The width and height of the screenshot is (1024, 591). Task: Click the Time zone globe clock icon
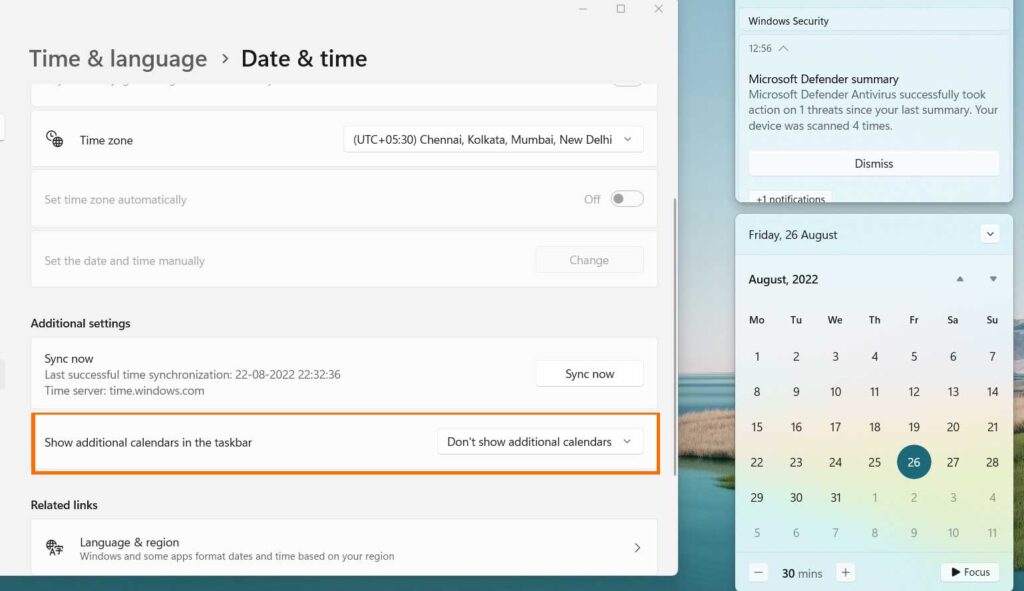point(55,139)
